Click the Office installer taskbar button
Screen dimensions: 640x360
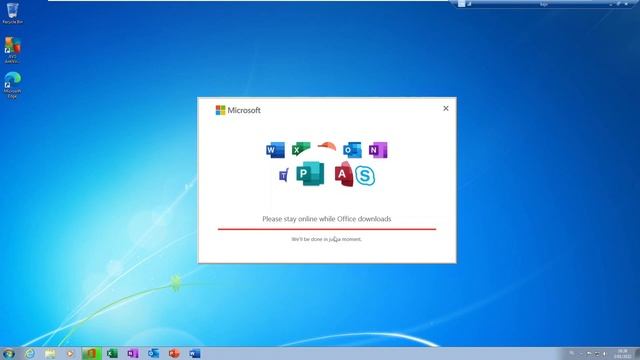(91, 353)
